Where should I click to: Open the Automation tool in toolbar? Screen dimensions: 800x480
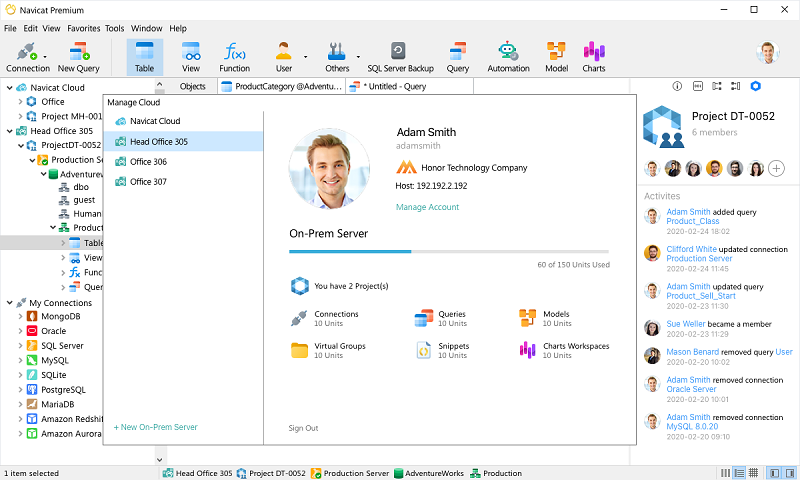point(508,57)
